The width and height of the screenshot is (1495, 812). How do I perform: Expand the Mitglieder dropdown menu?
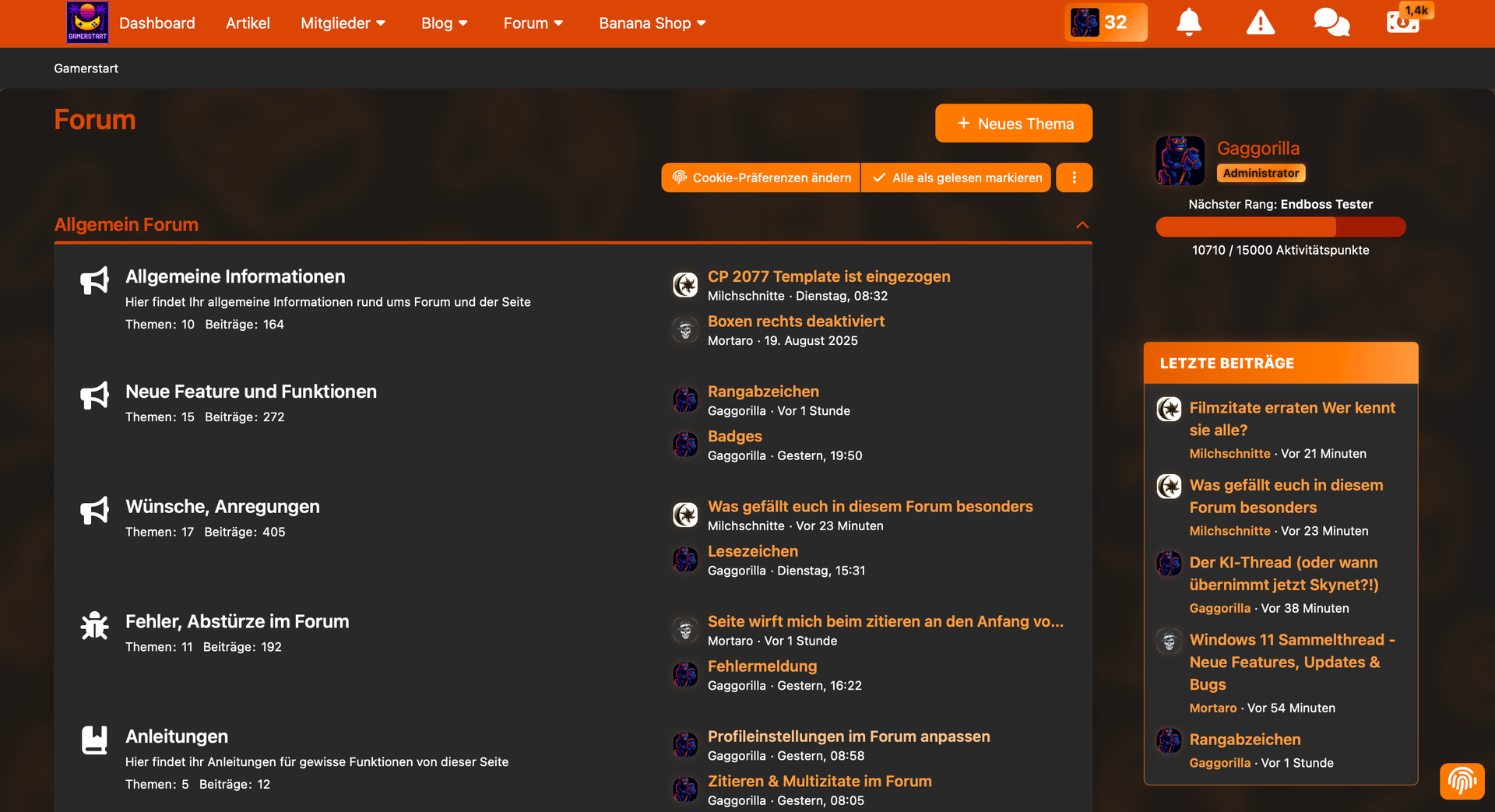(x=343, y=23)
